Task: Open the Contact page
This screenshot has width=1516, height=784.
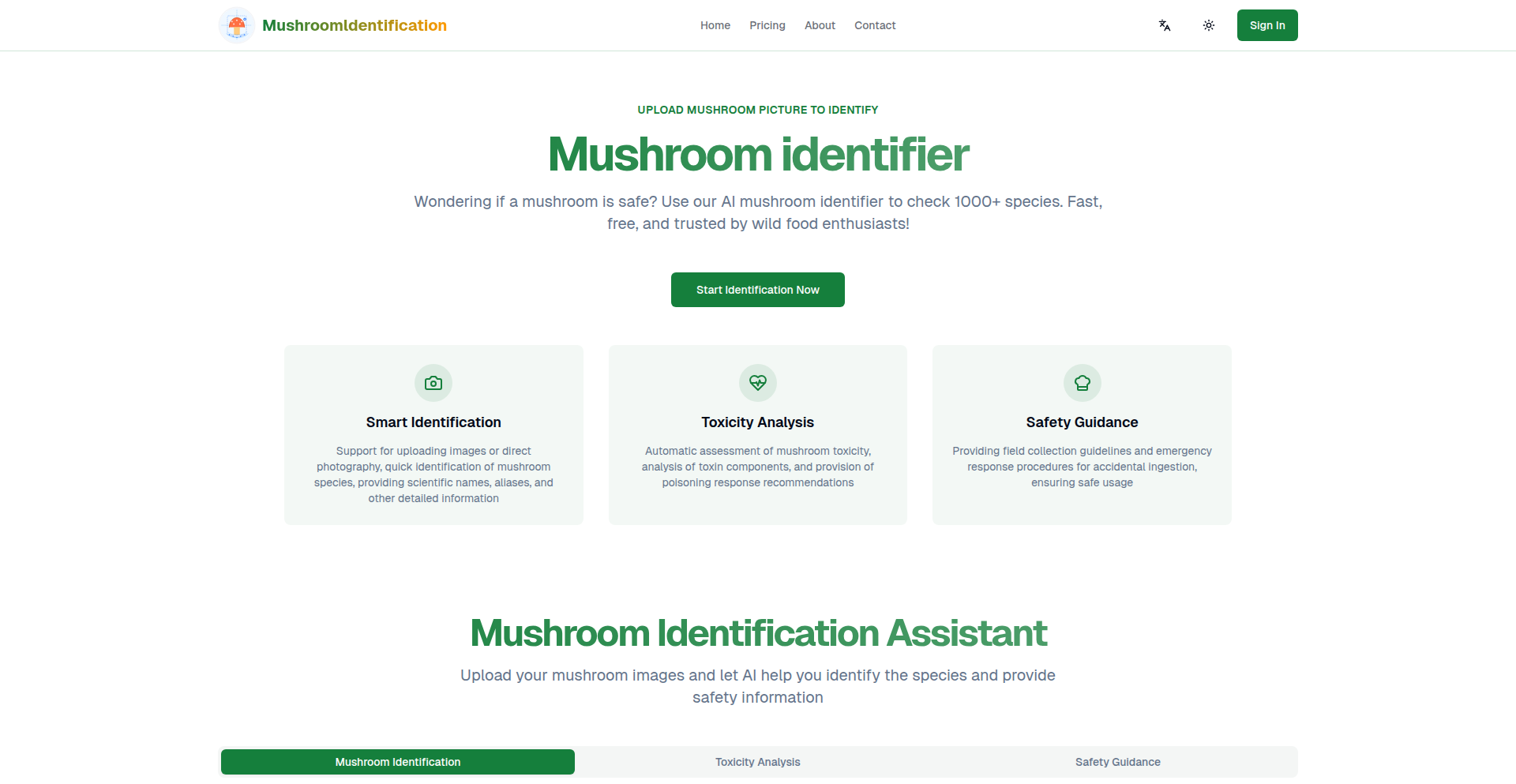Action: 874,25
